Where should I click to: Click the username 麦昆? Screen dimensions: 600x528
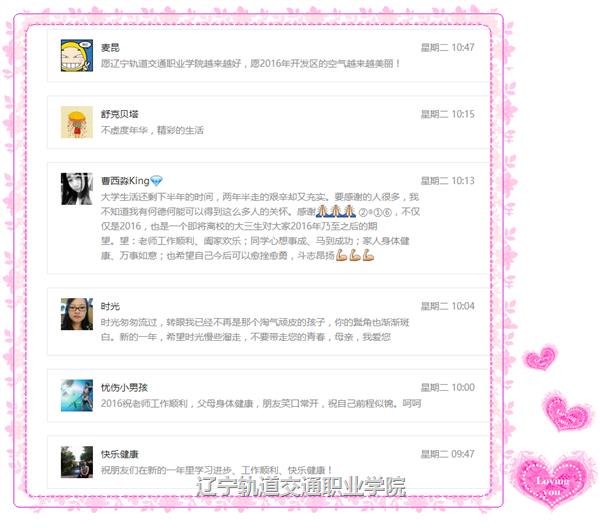(110, 47)
